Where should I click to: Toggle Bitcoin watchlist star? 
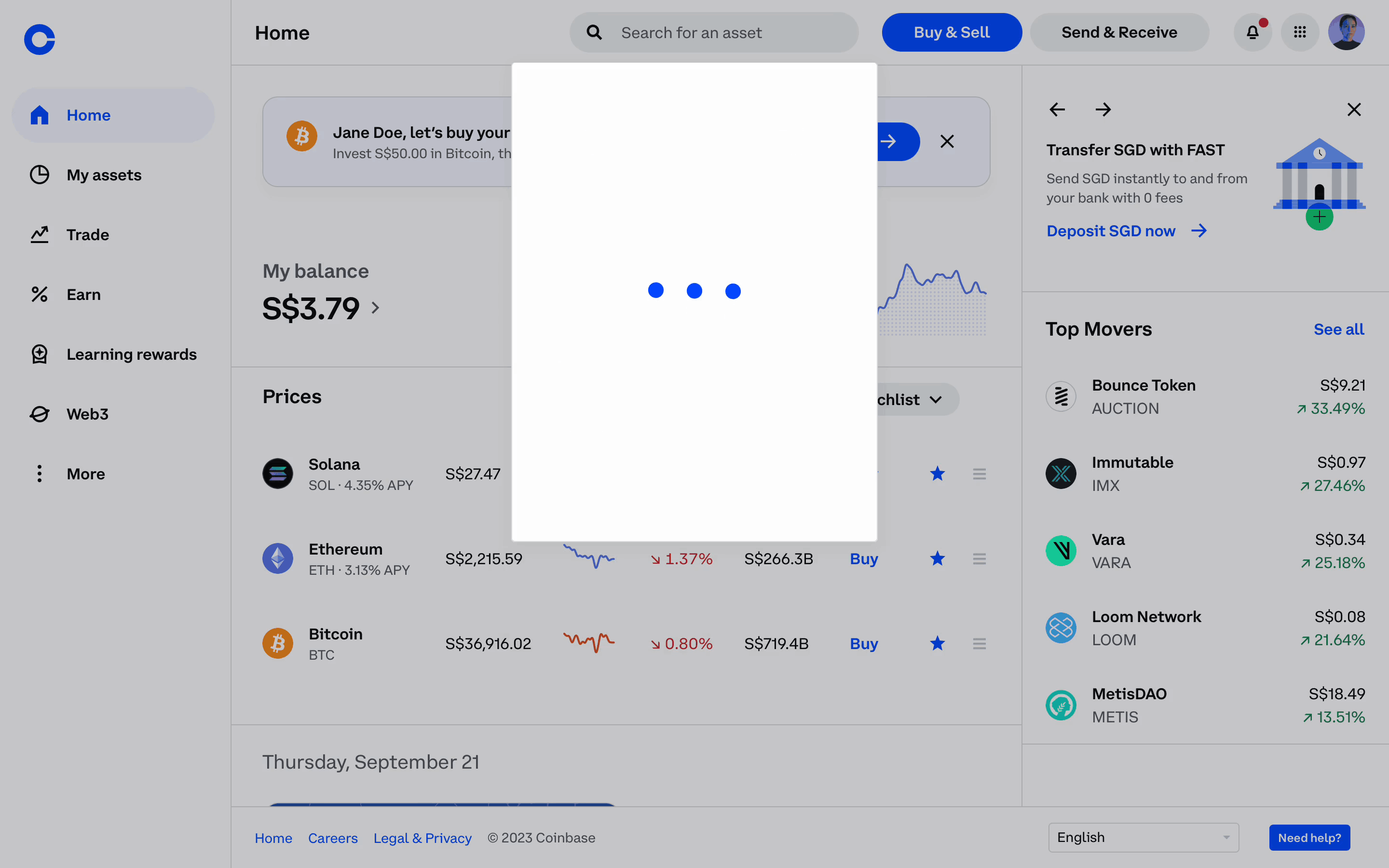937,644
